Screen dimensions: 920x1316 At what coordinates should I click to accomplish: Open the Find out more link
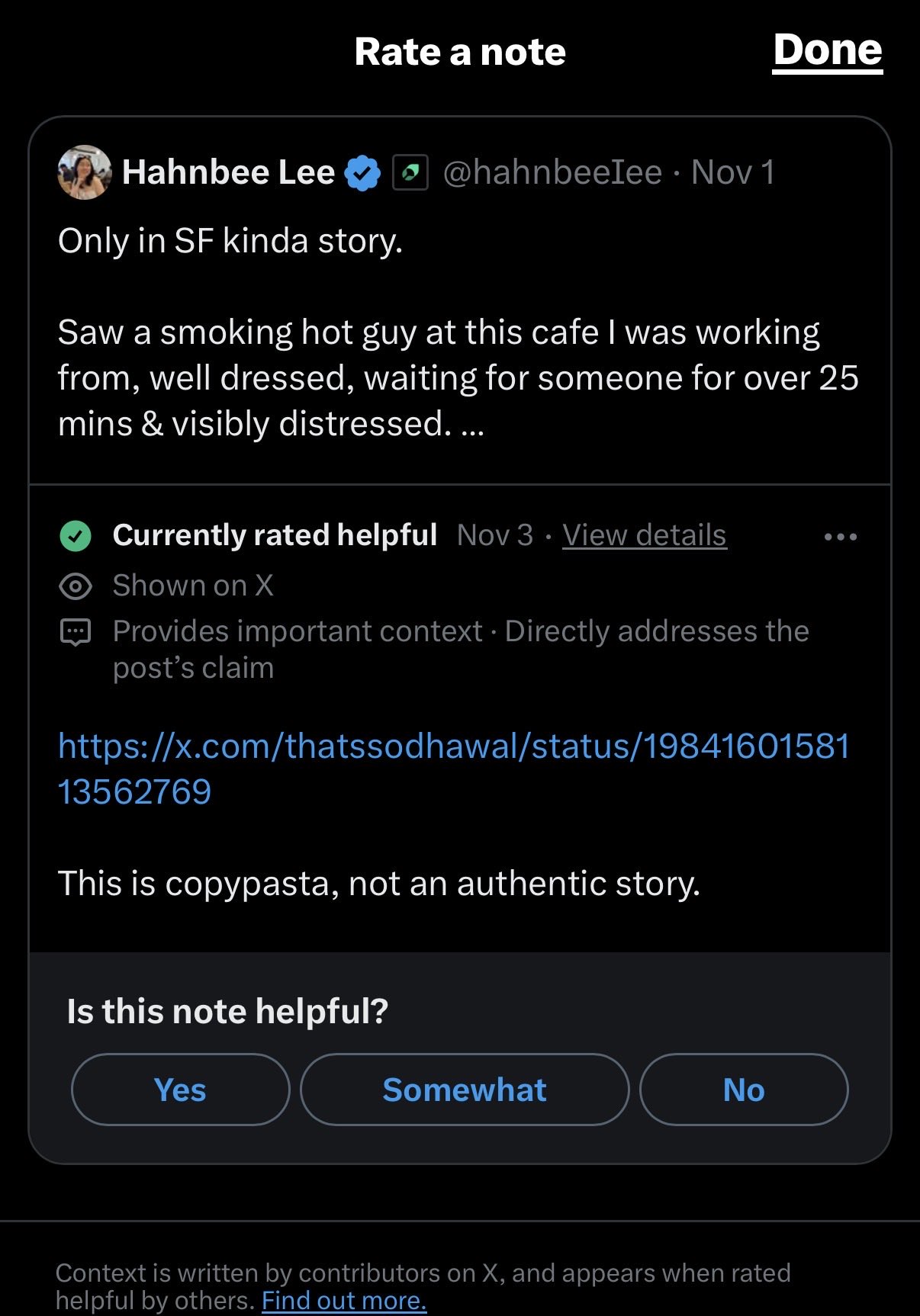tap(344, 1300)
